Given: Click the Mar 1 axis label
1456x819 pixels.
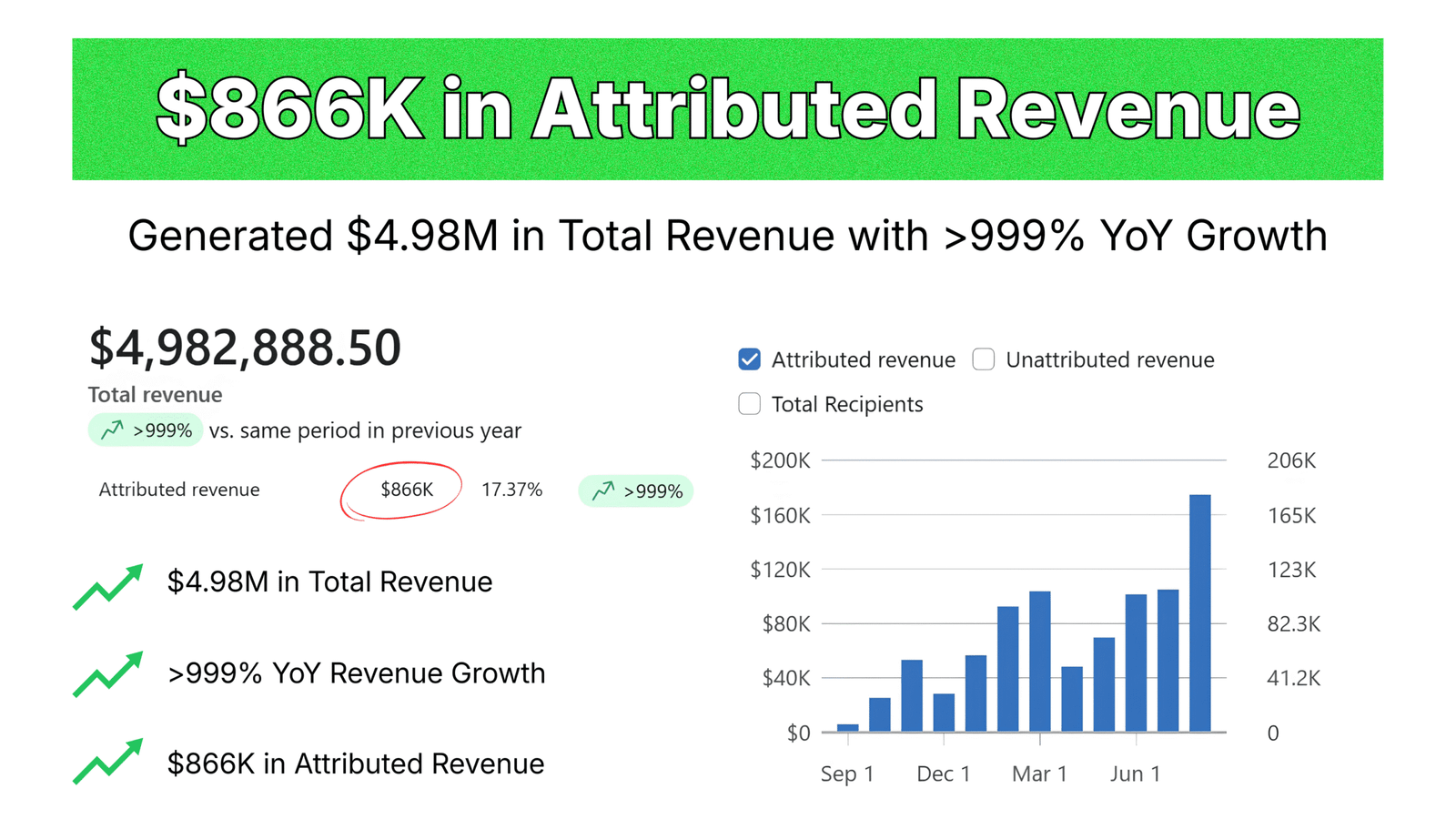Looking at the screenshot, I should tap(1039, 773).
